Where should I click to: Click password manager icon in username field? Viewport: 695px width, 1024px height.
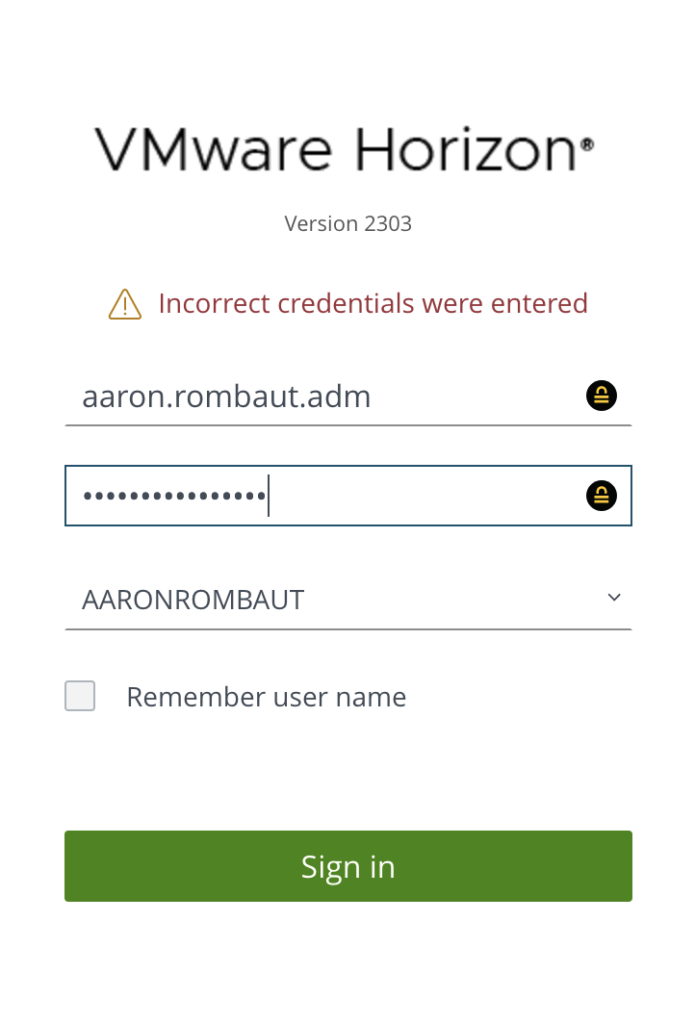[601, 396]
